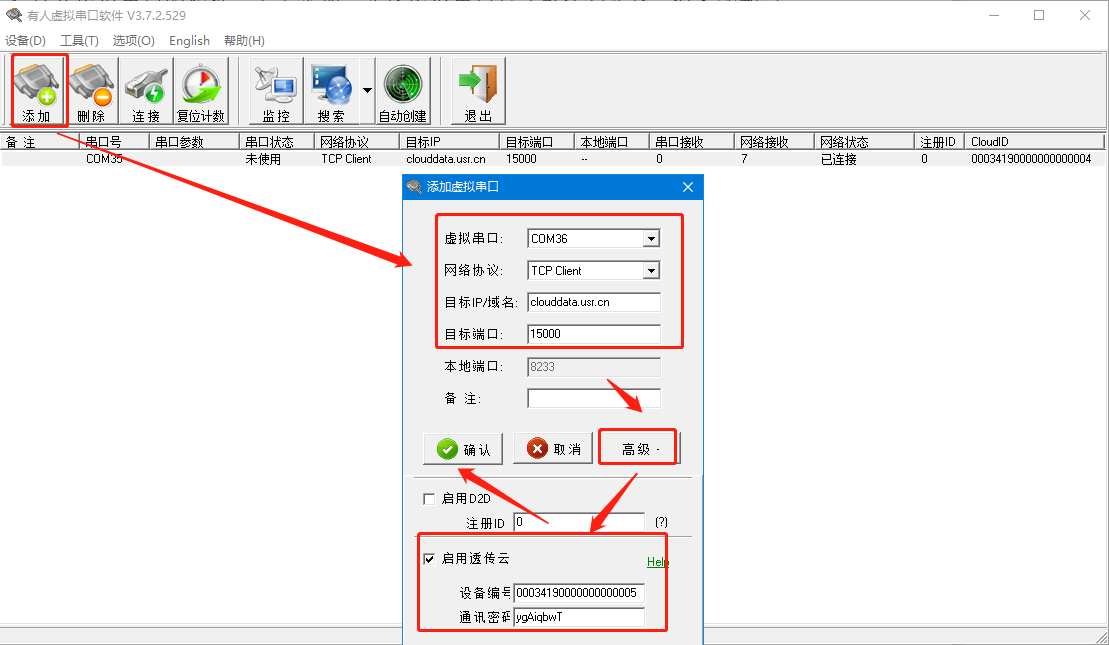The height and width of the screenshot is (645, 1109).
Task: Toggle the 启用透传云 checkbox
Action: [x=429, y=559]
